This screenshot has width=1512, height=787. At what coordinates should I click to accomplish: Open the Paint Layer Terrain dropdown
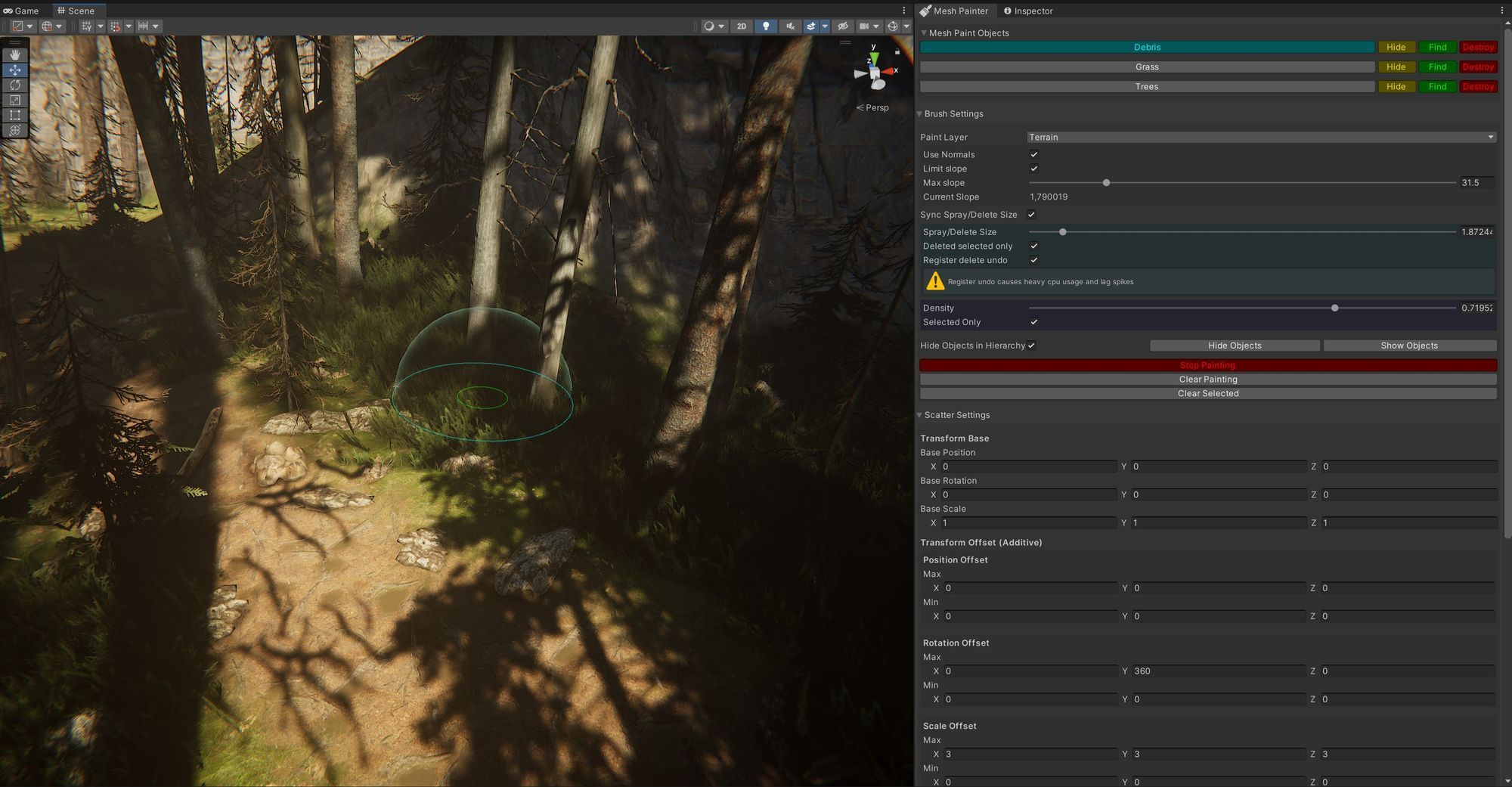1261,137
